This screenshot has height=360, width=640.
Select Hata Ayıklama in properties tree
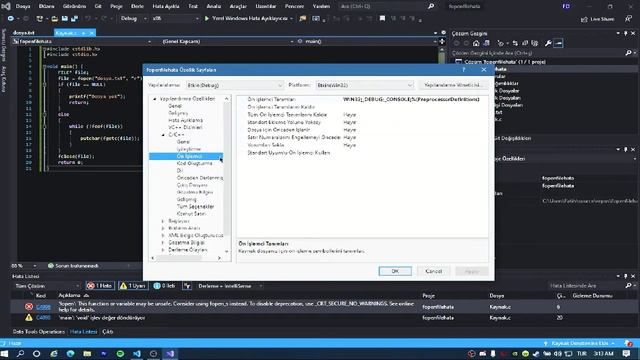point(185,120)
